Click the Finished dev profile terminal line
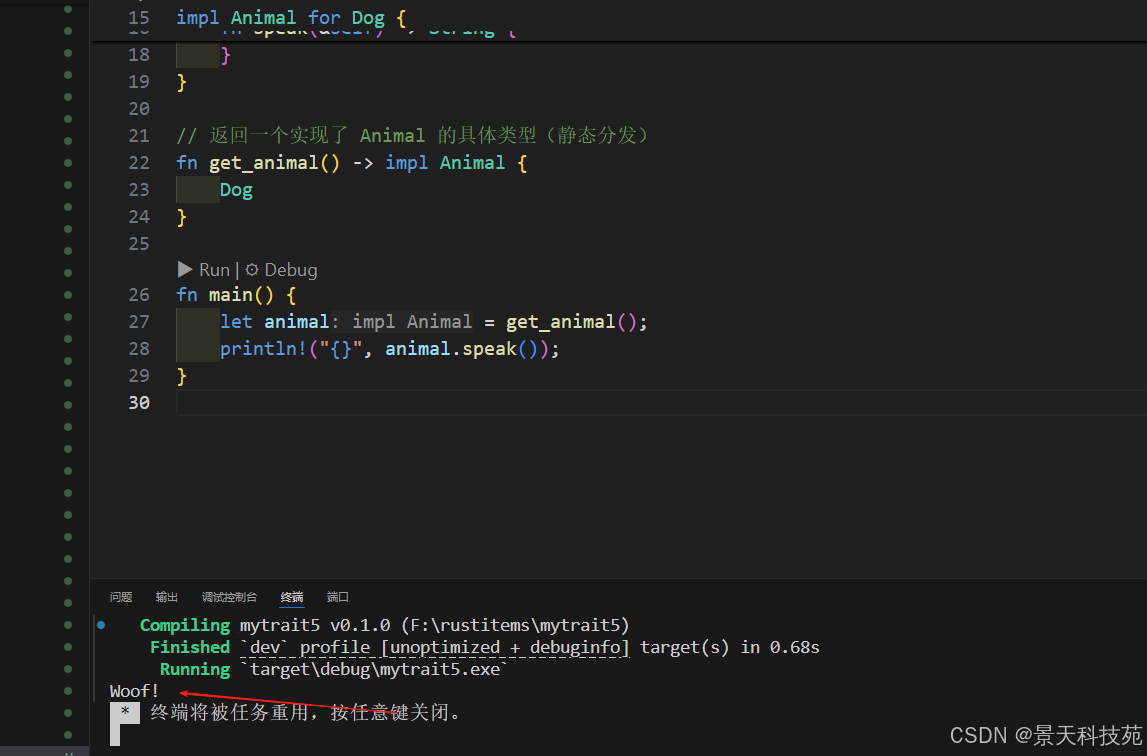1147x756 pixels. point(484,647)
